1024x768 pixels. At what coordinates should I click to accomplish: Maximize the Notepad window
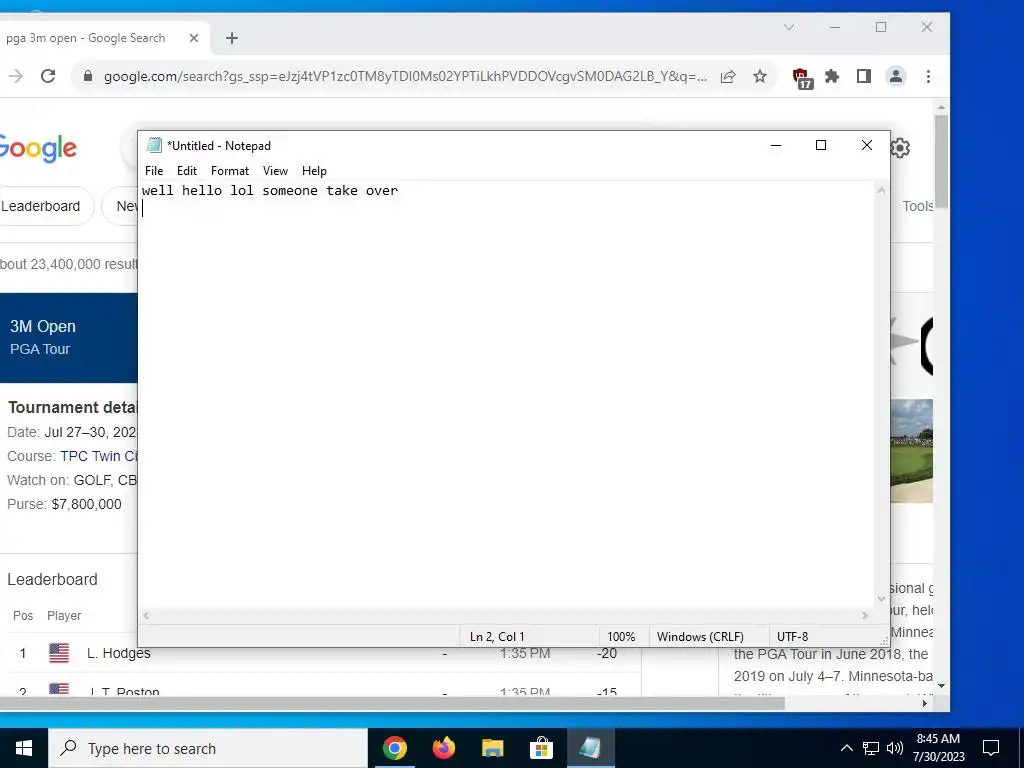pyautogui.click(x=821, y=145)
